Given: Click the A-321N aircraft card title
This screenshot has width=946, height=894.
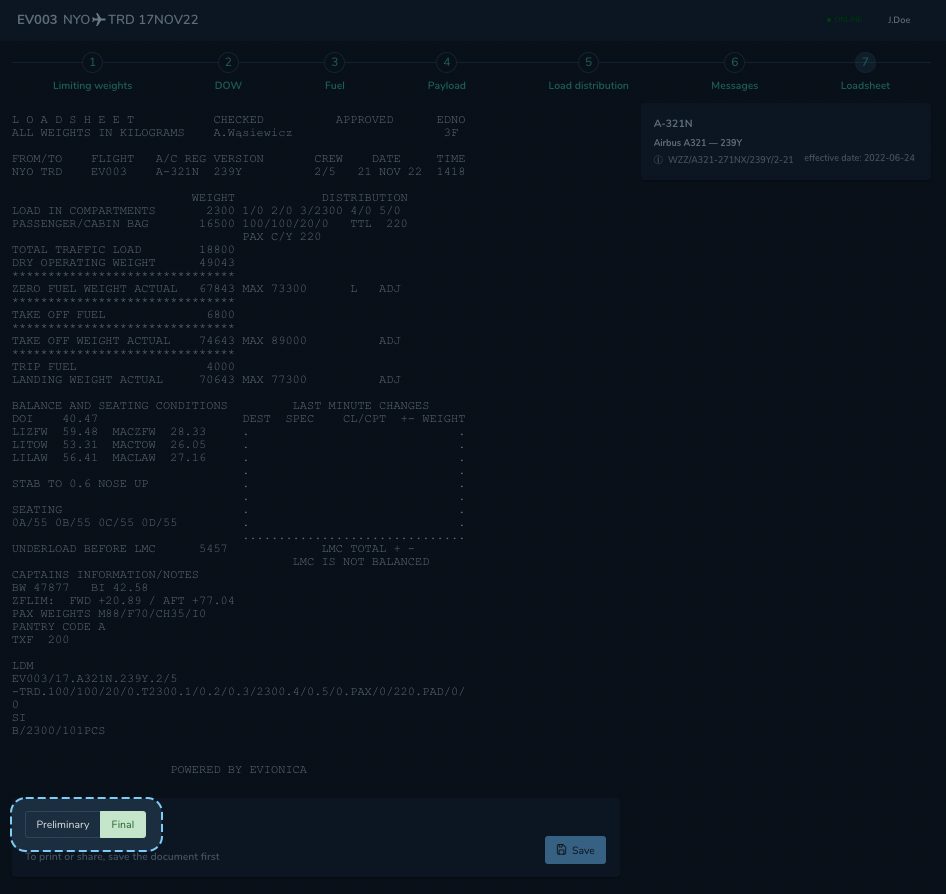Looking at the screenshot, I should point(673,124).
